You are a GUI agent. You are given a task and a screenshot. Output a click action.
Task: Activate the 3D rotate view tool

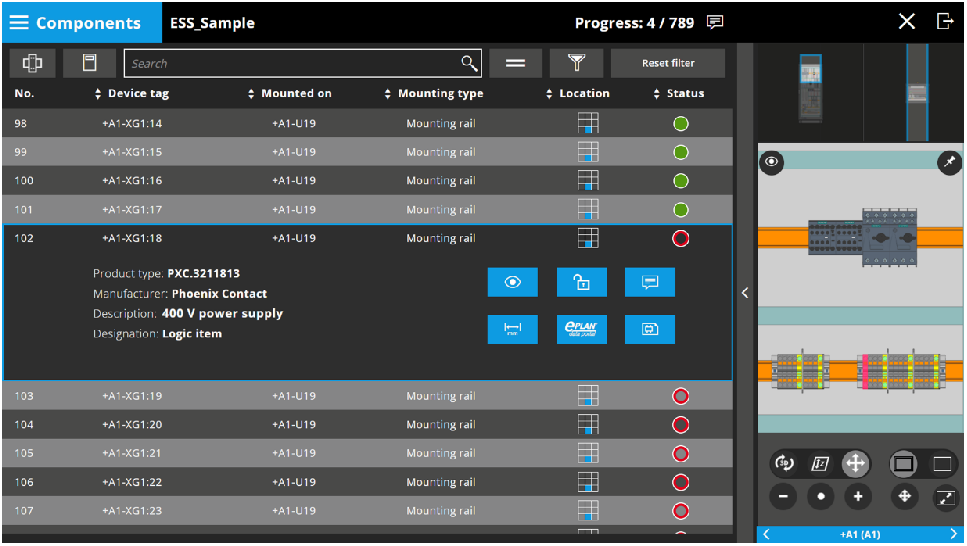tap(785, 463)
